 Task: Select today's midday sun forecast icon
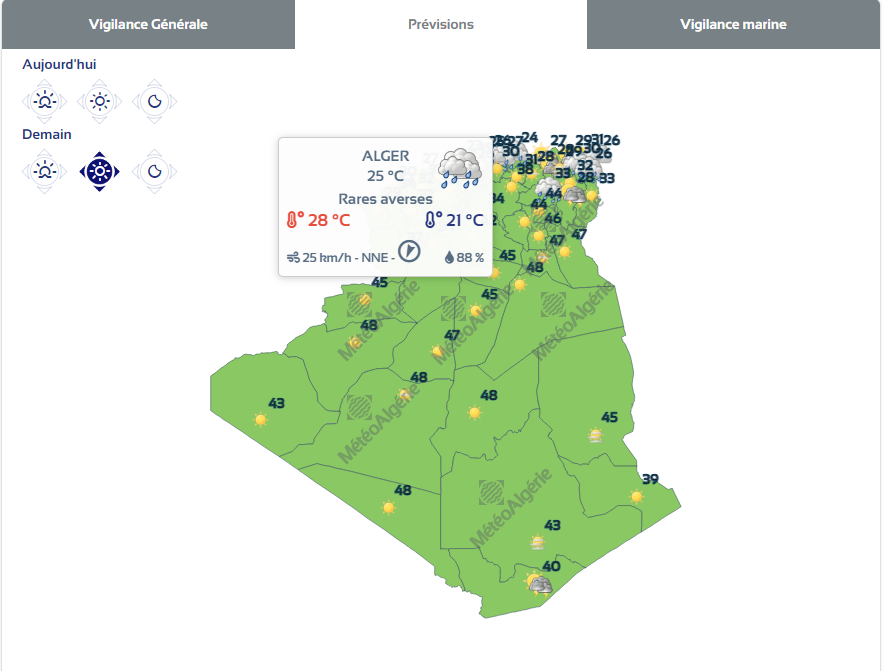(x=99, y=101)
